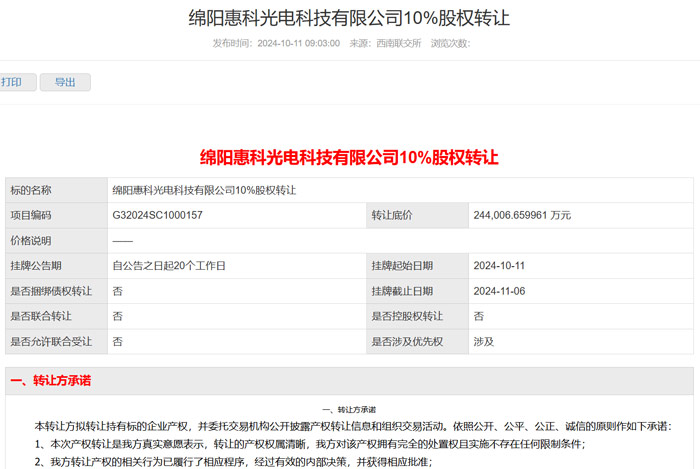The height and width of the screenshot is (469, 700).
Task: Click the red heading 绵阳惠科光电科技有限公司10%股权转让
Action: click(x=349, y=158)
